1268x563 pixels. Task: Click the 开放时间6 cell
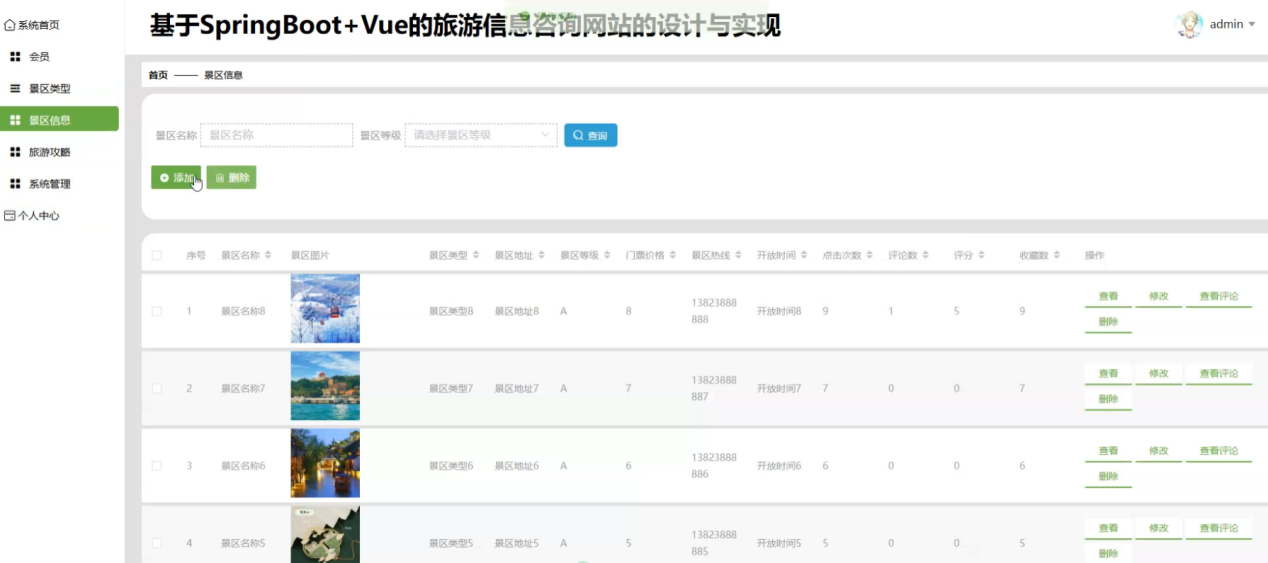click(x=779, y=466)
